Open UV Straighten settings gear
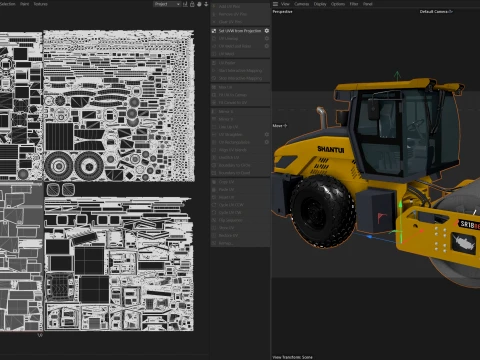Image resolution: width=480 pixels, height=360 pixels. (x=267, y=134)
